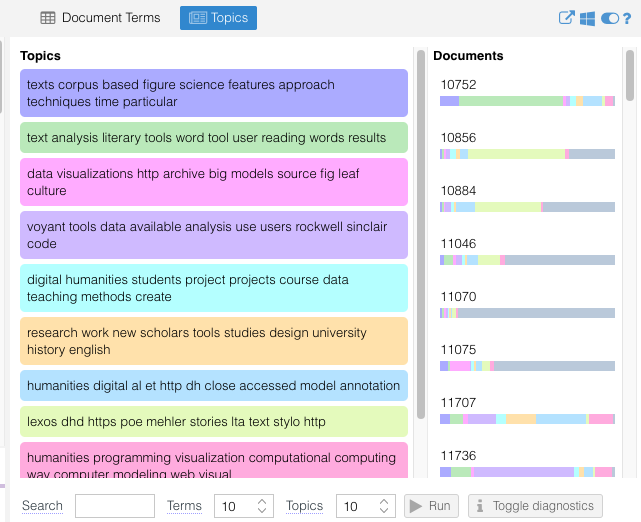This screenshot has width=641, height=522.
Task: Click the info icon in Toggle diagnostics
Action: tap(480, 506)
